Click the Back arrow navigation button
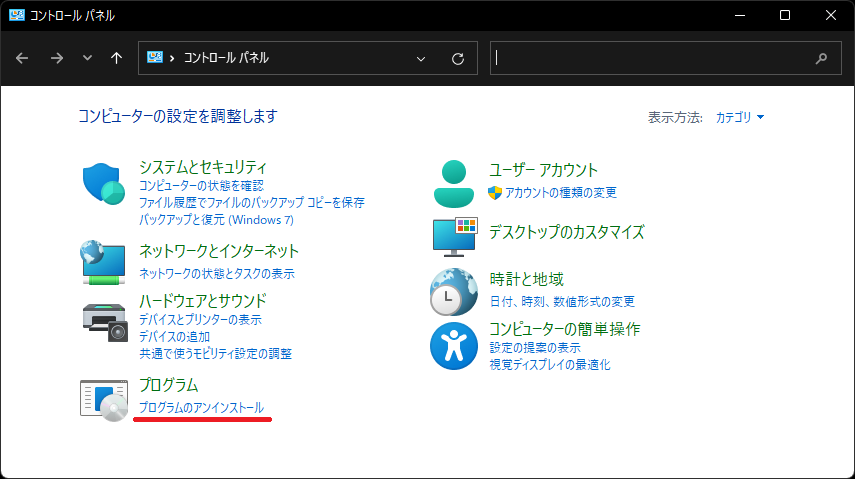The height and width of the screenshot is (479, 855). 22,58
